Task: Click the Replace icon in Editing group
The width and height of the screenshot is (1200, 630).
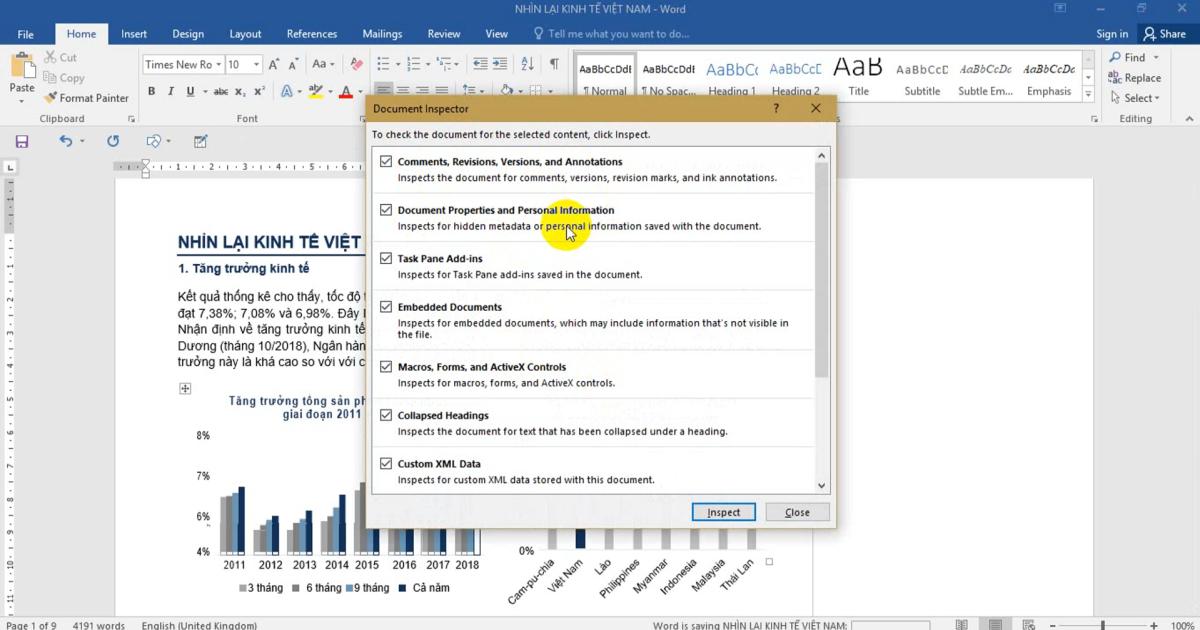Action: pos(1115,78)
